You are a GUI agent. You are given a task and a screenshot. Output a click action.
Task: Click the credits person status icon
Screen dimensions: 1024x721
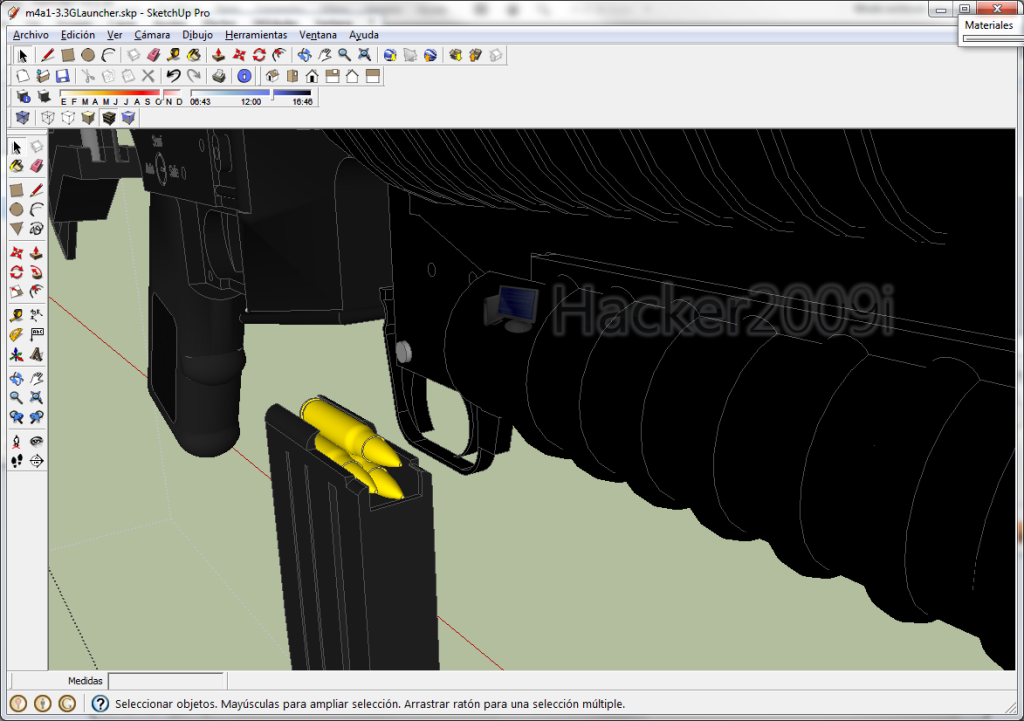(x=42, y=703)
